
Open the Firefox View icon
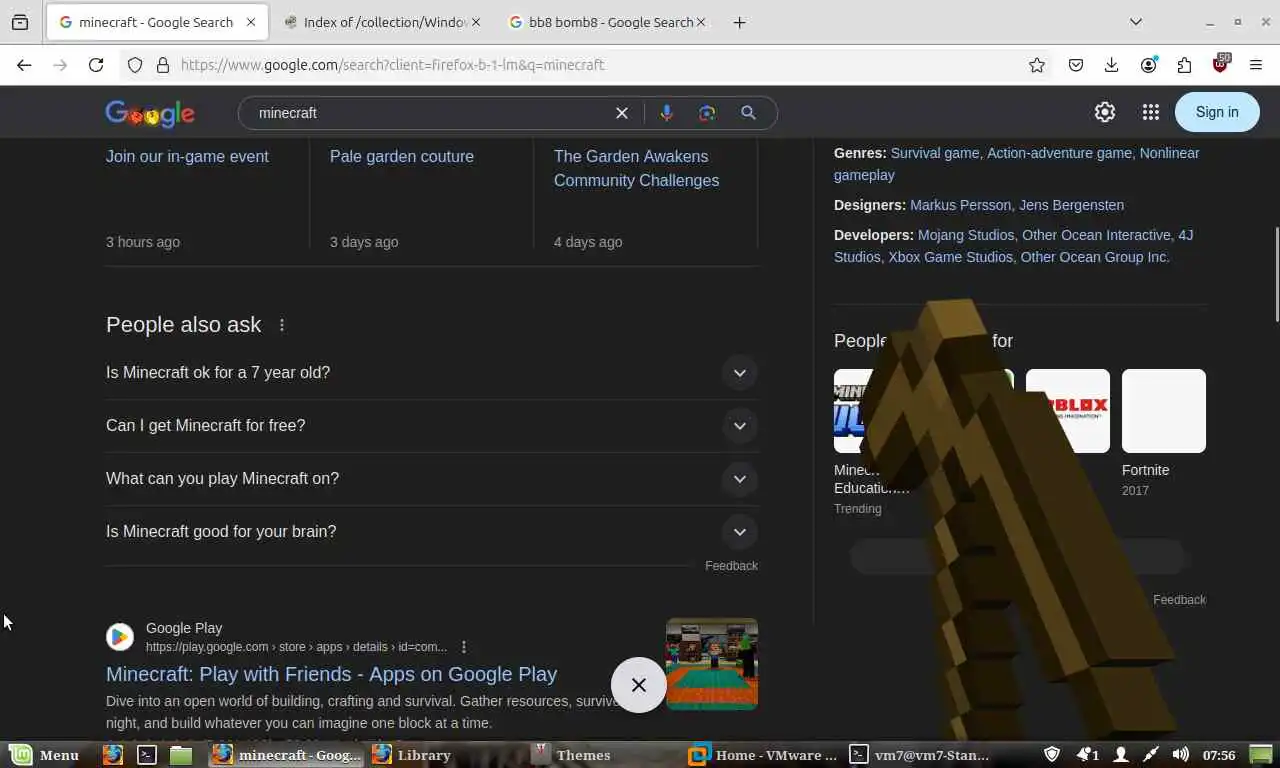[20, 22]
